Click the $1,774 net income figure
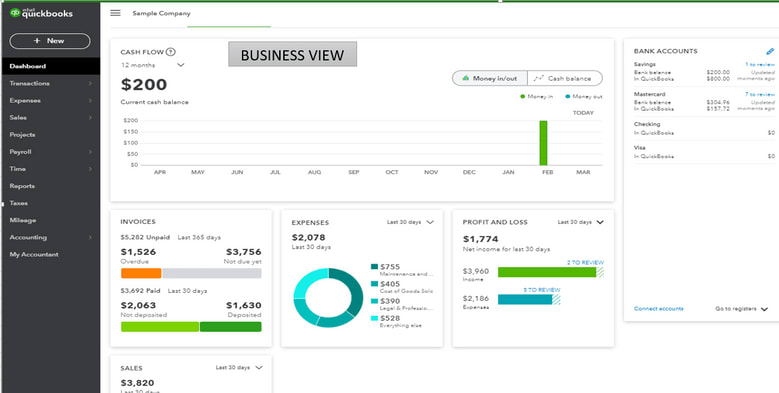Image resolution: width=779 pixels, height=393 pixels. point(480,239)
